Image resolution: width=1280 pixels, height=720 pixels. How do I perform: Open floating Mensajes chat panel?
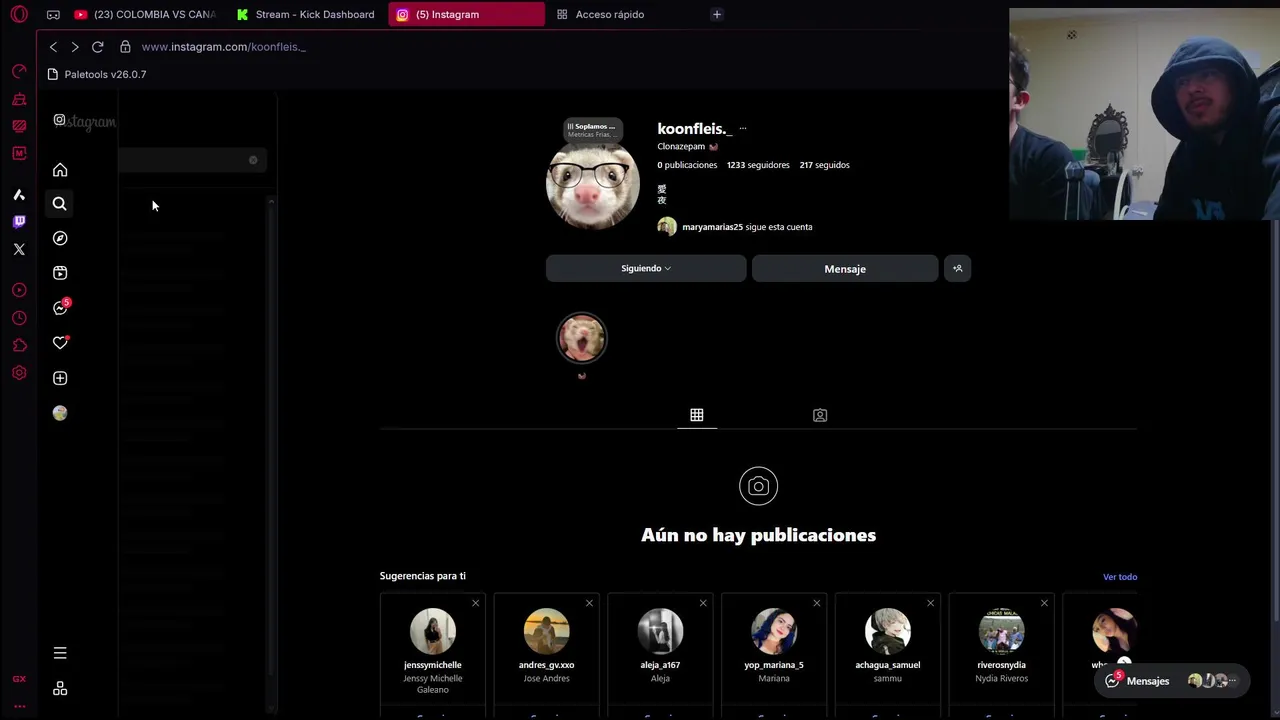pyautogui.click(x=1172, y=681)
